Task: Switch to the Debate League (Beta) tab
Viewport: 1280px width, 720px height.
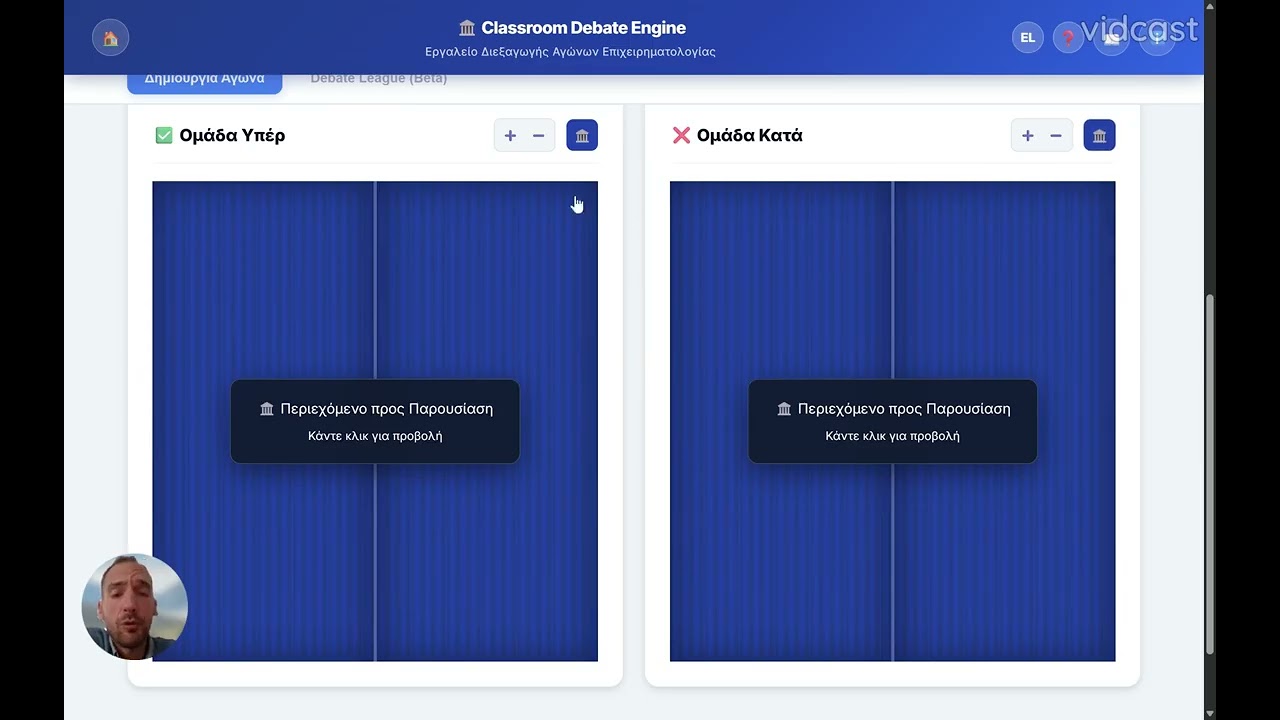Action: pyautogui.click(x=378, y=79)
